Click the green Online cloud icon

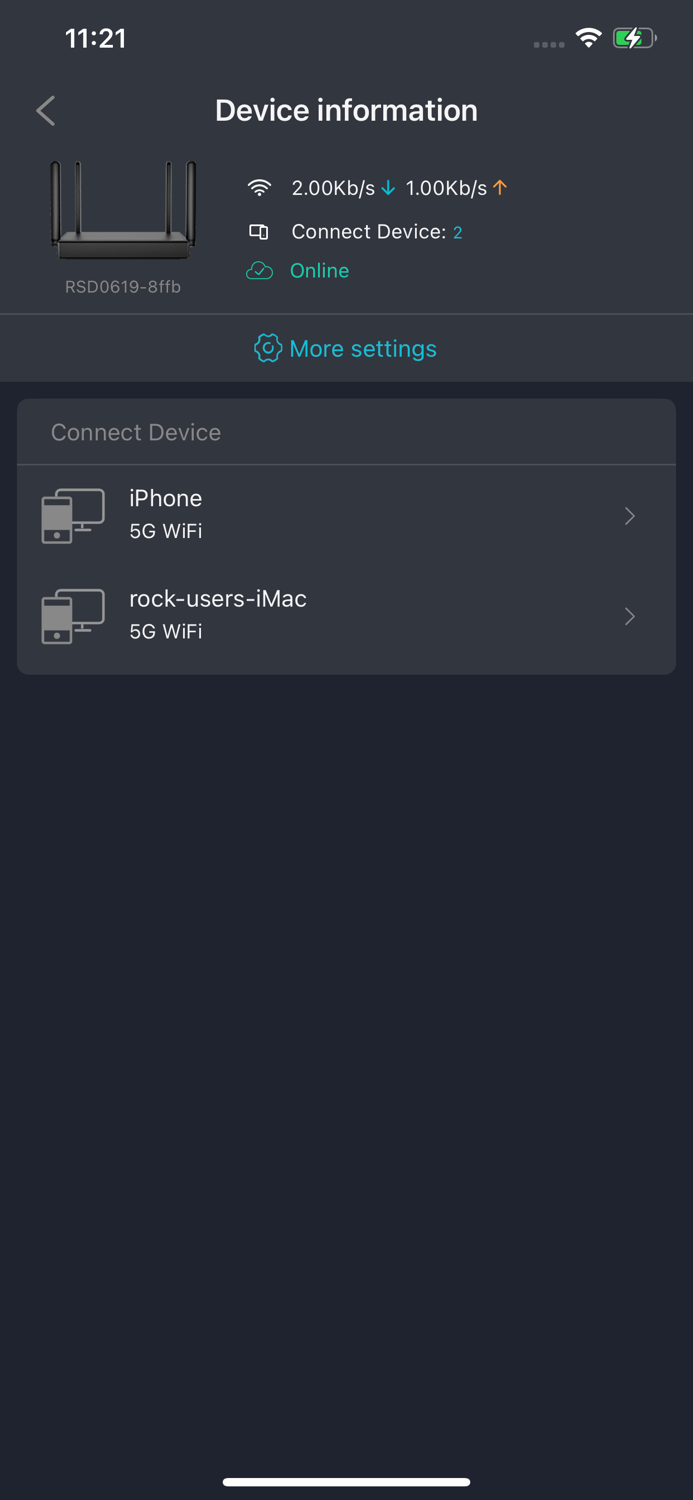[259, 270]
